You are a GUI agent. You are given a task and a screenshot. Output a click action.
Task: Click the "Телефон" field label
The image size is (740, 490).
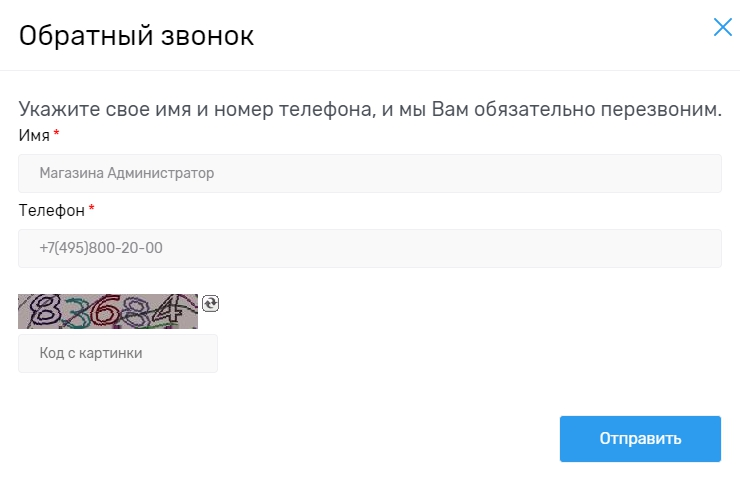click(x=51, y=210)
